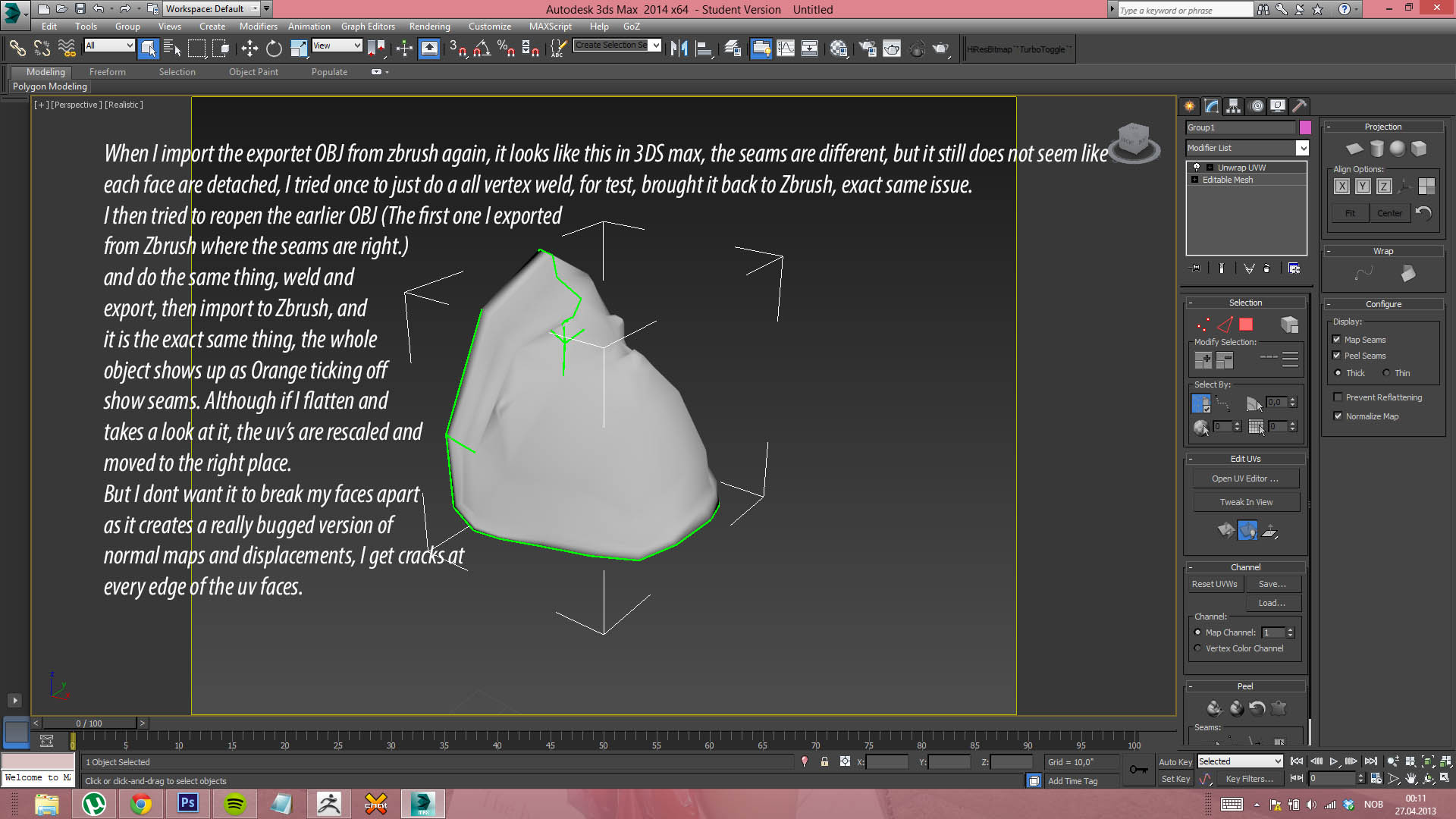
Task: Click Open UV Editor button
Action: point(1245,479)
